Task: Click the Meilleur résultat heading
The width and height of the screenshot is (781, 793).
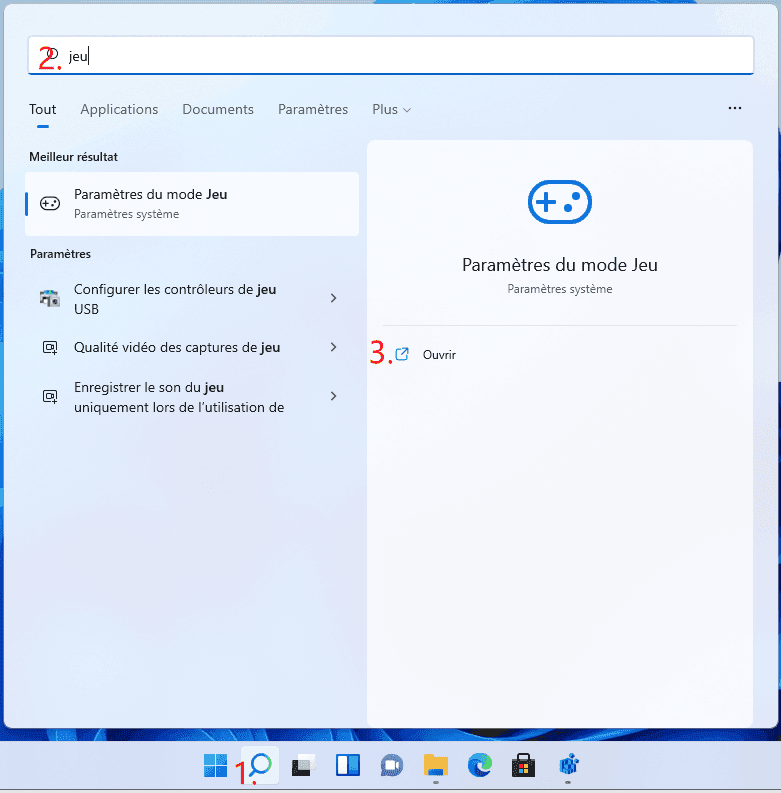Action: click(x=73, y=157)
